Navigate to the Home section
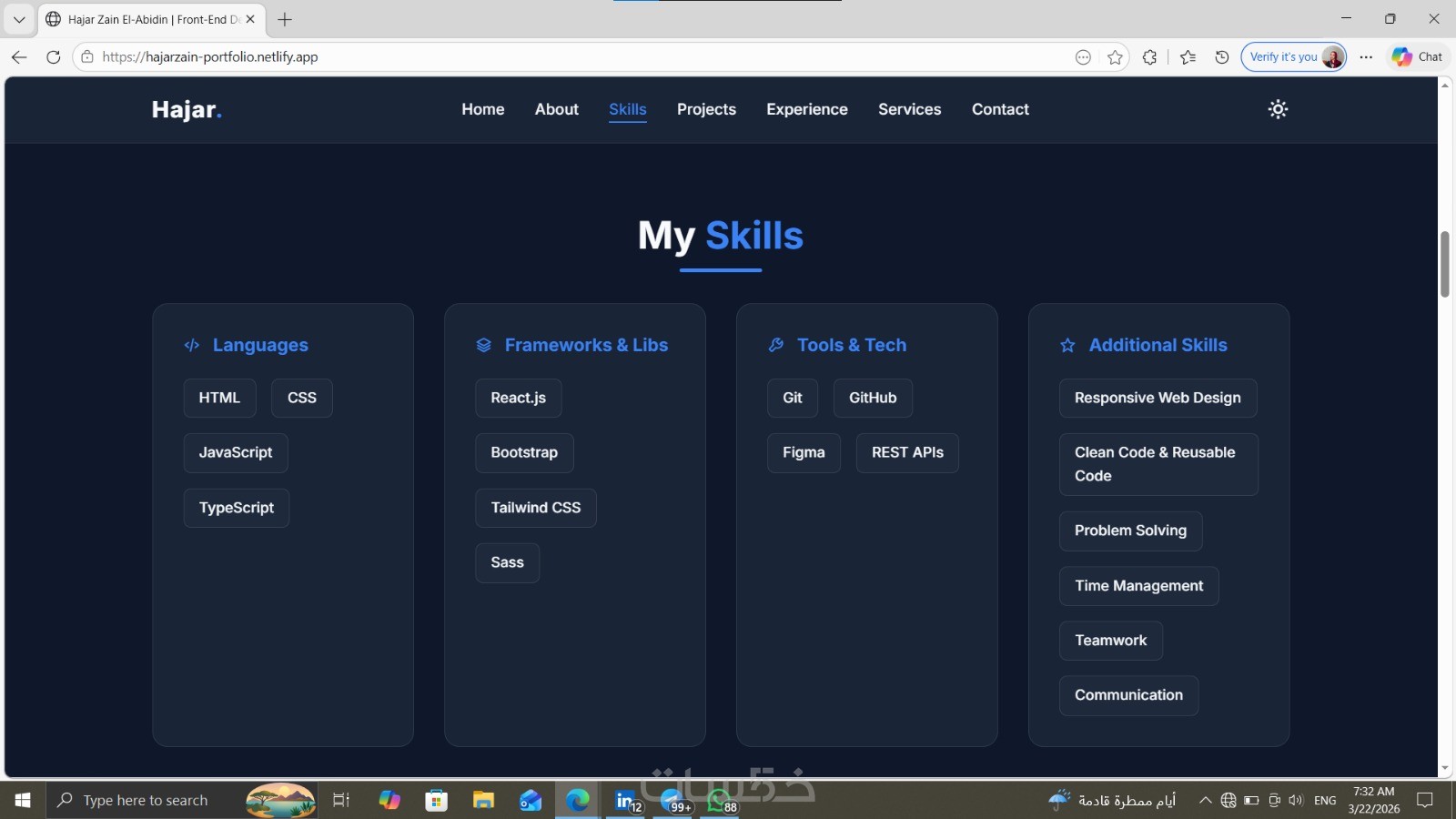Viewport: 1456px width, 819px height. (483, 109)
